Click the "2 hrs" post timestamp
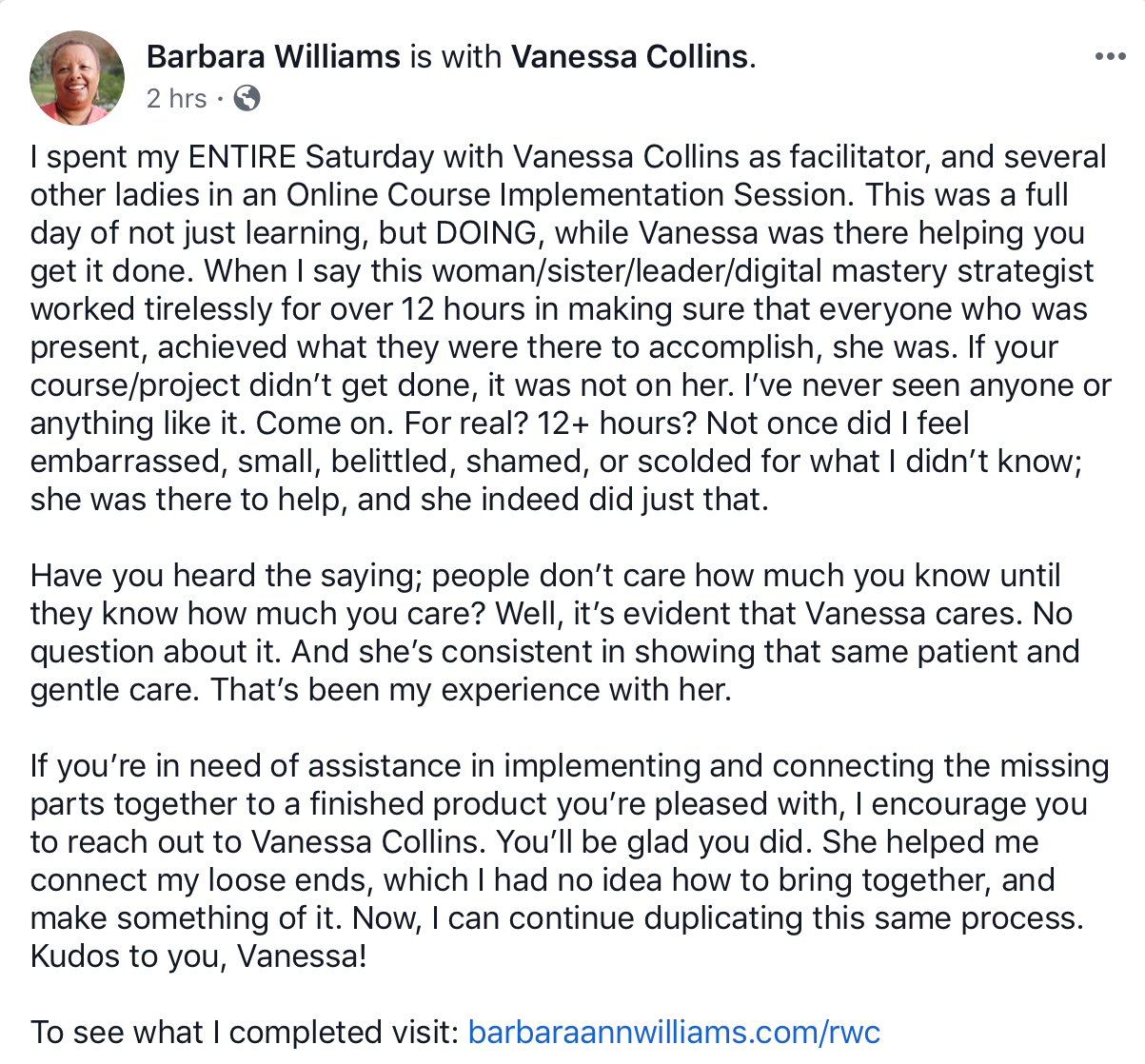Viewport: 1145px width, 1064px height. tap(176, 98)
